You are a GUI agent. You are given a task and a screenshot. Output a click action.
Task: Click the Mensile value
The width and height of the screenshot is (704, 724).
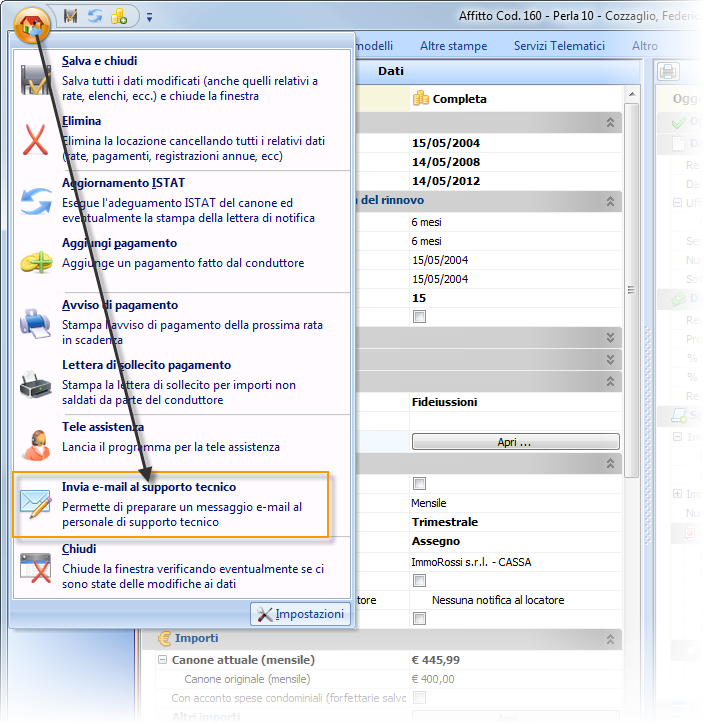coord(428,503)
